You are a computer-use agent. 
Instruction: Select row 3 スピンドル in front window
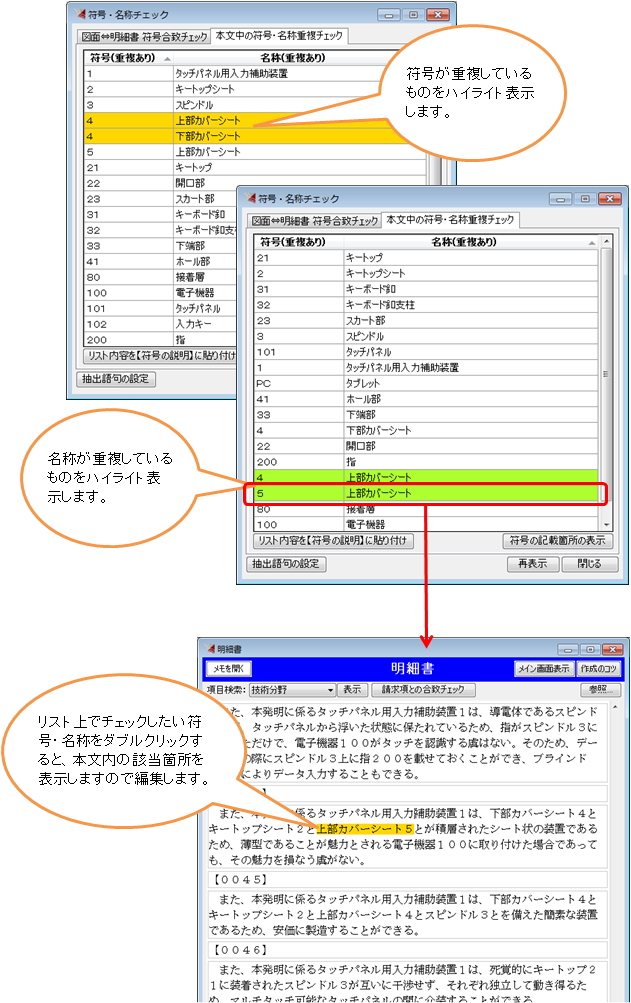(x=426, y=336)
